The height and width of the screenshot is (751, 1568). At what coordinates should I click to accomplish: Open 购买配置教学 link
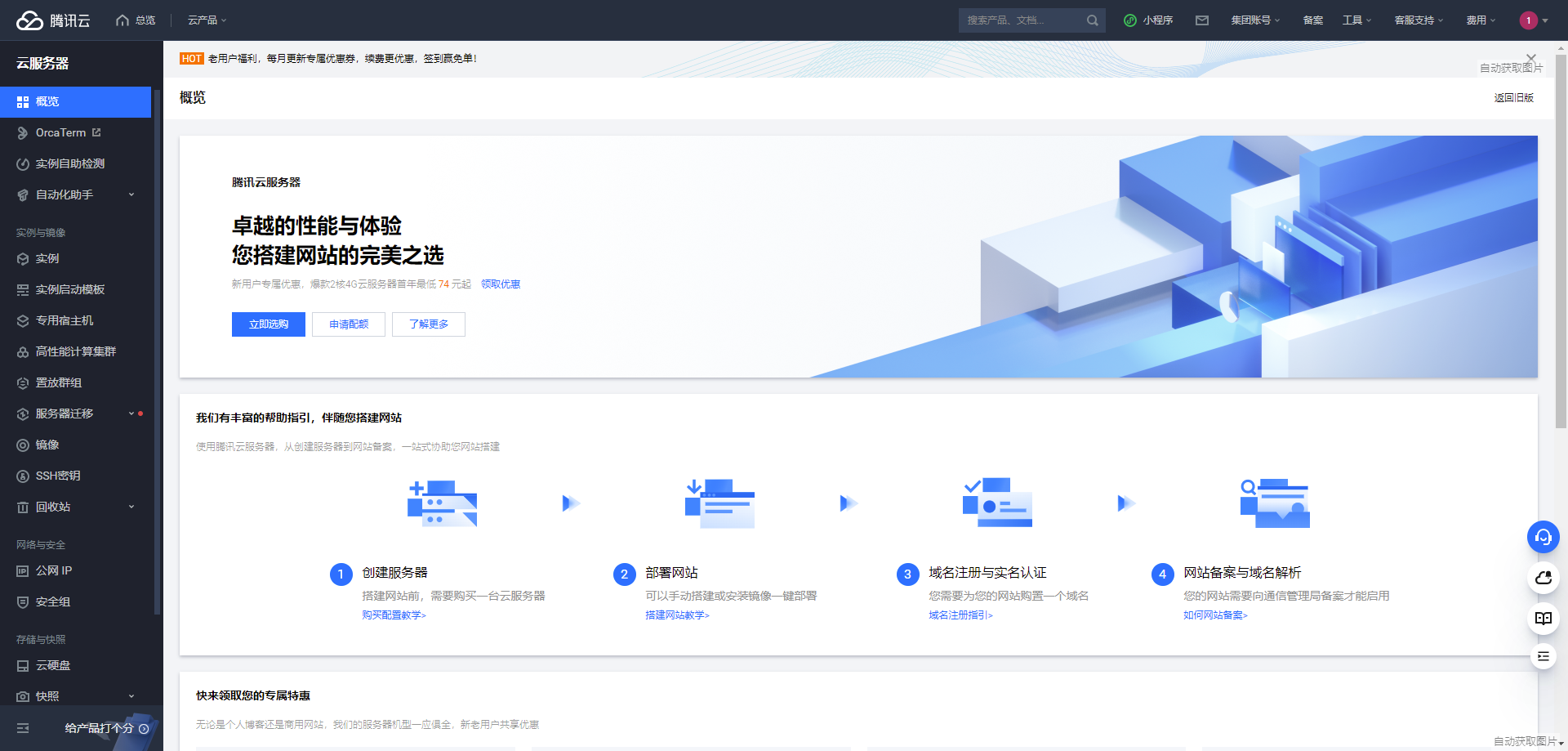pos(394,615)
